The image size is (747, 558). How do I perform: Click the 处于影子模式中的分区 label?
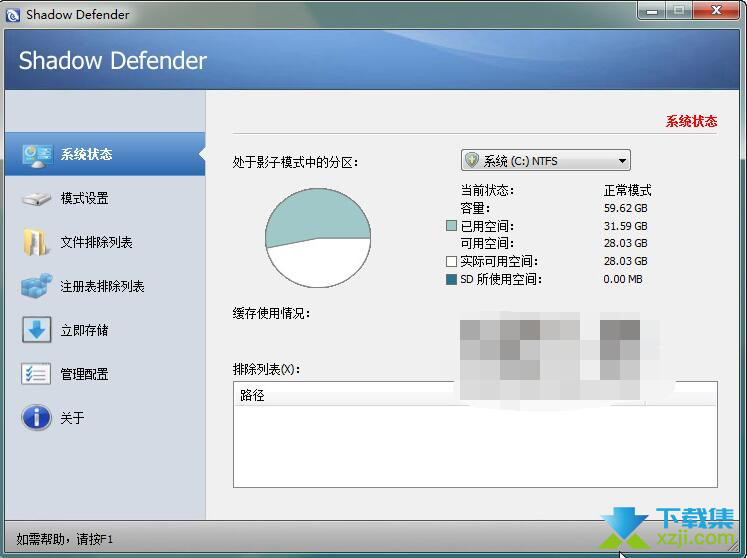pyautogui.click(x=295, y=162)
